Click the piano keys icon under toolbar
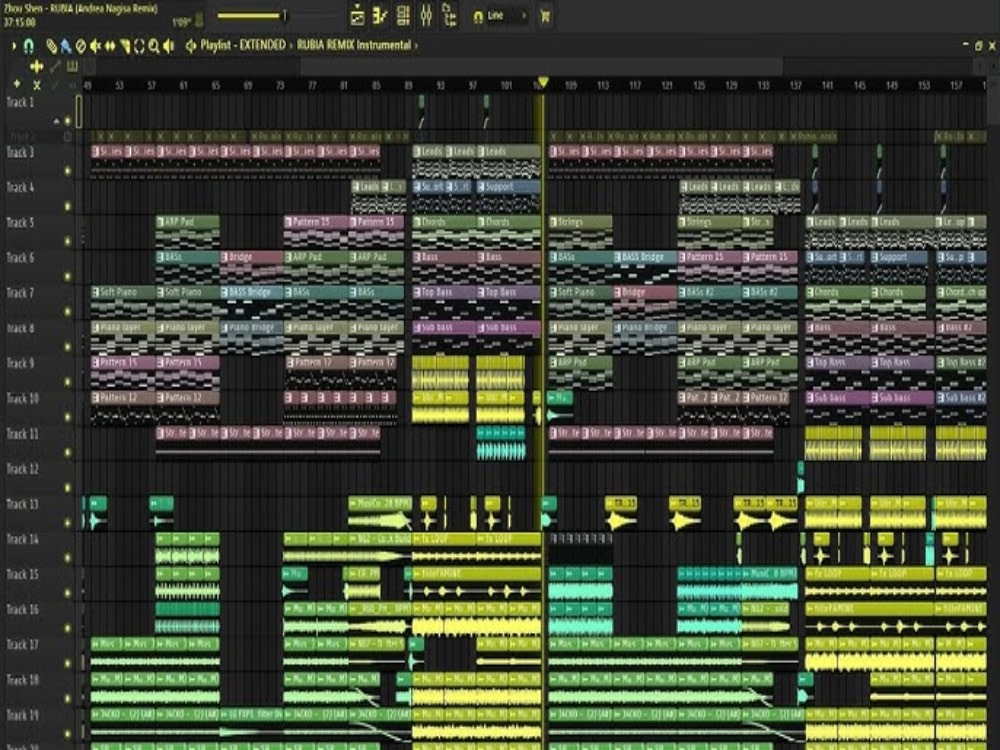Viewport: 1000px width, 750px height. [x=72, y=66]
